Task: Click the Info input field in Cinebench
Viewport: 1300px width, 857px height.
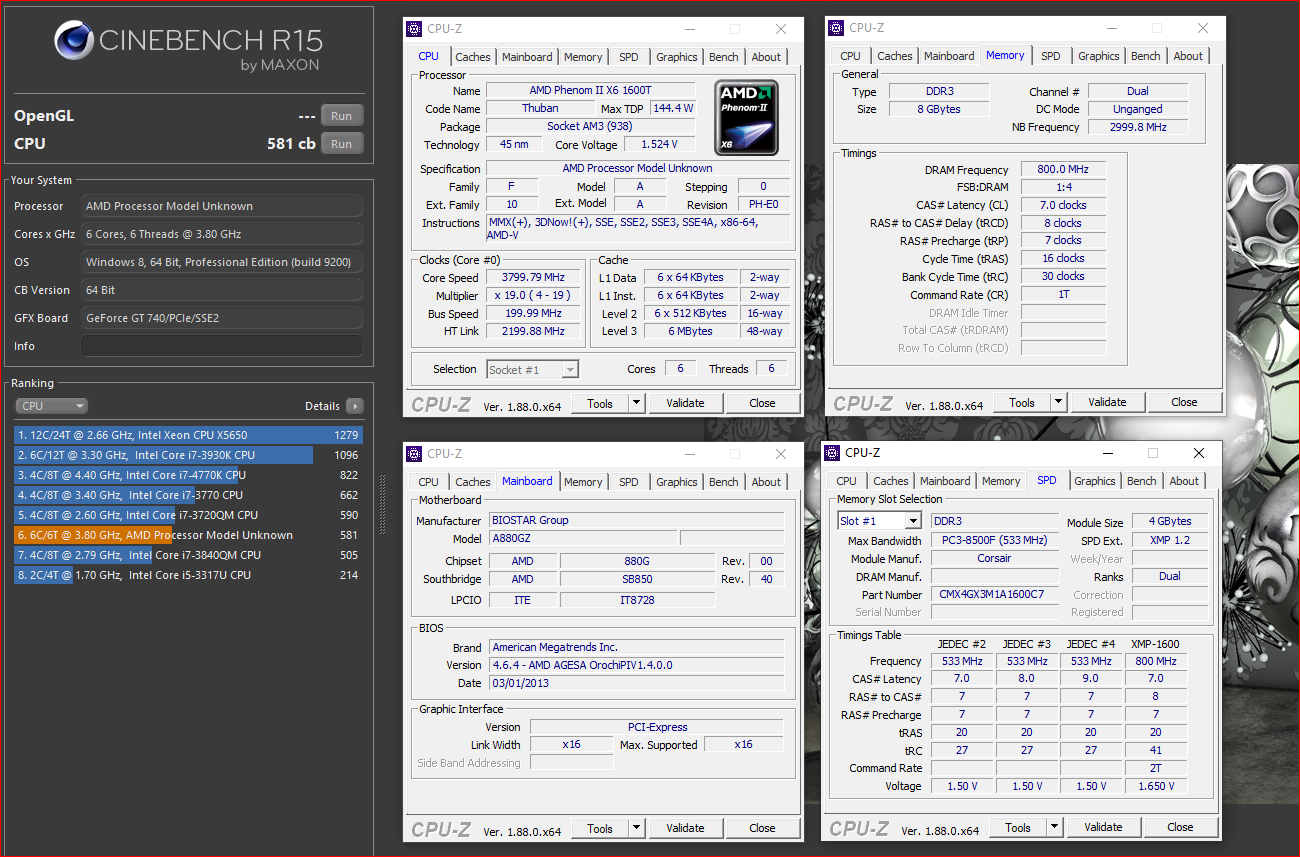Action: (x=222, y=346)
